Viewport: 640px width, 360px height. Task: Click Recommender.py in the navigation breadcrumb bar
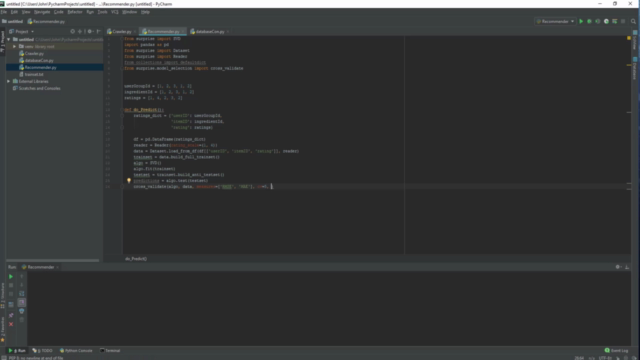click(46, 21)
